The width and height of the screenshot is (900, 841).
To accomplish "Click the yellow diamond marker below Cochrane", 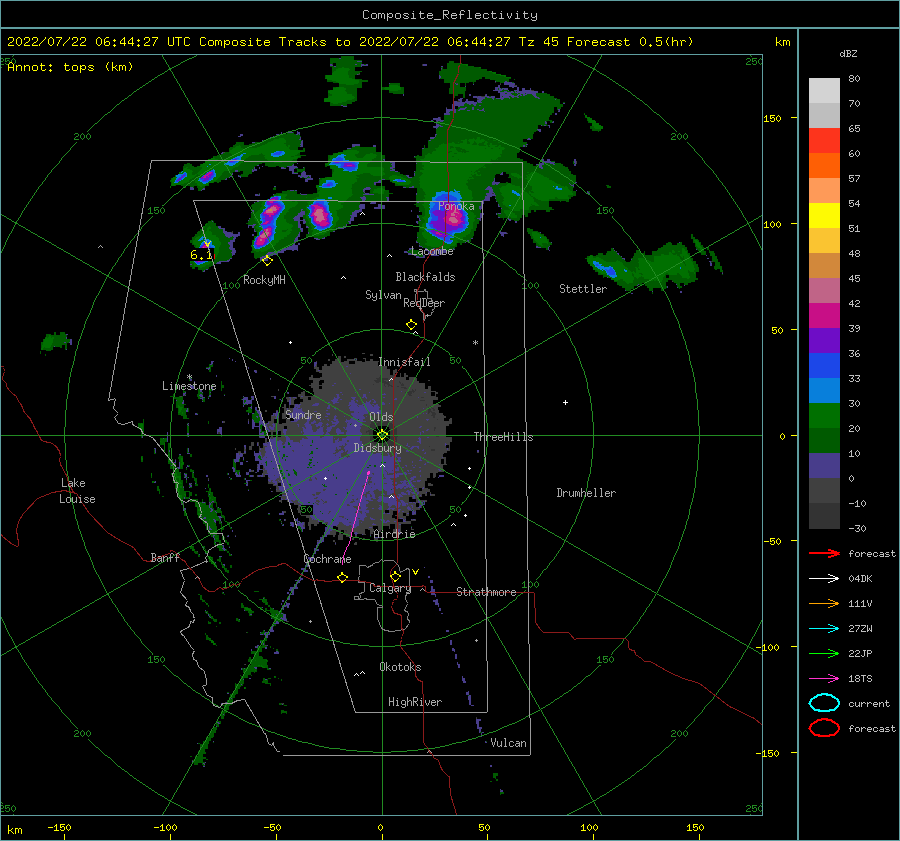I will click(342, 578).
